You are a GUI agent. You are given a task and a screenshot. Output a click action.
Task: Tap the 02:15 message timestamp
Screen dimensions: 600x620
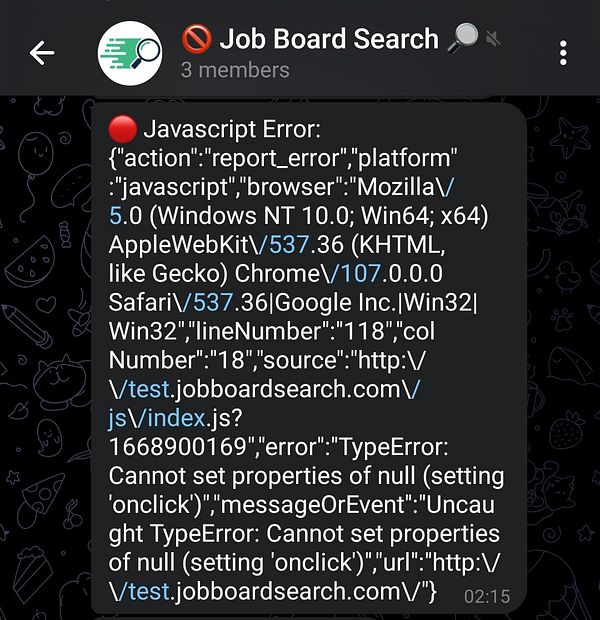coord(487,597)
